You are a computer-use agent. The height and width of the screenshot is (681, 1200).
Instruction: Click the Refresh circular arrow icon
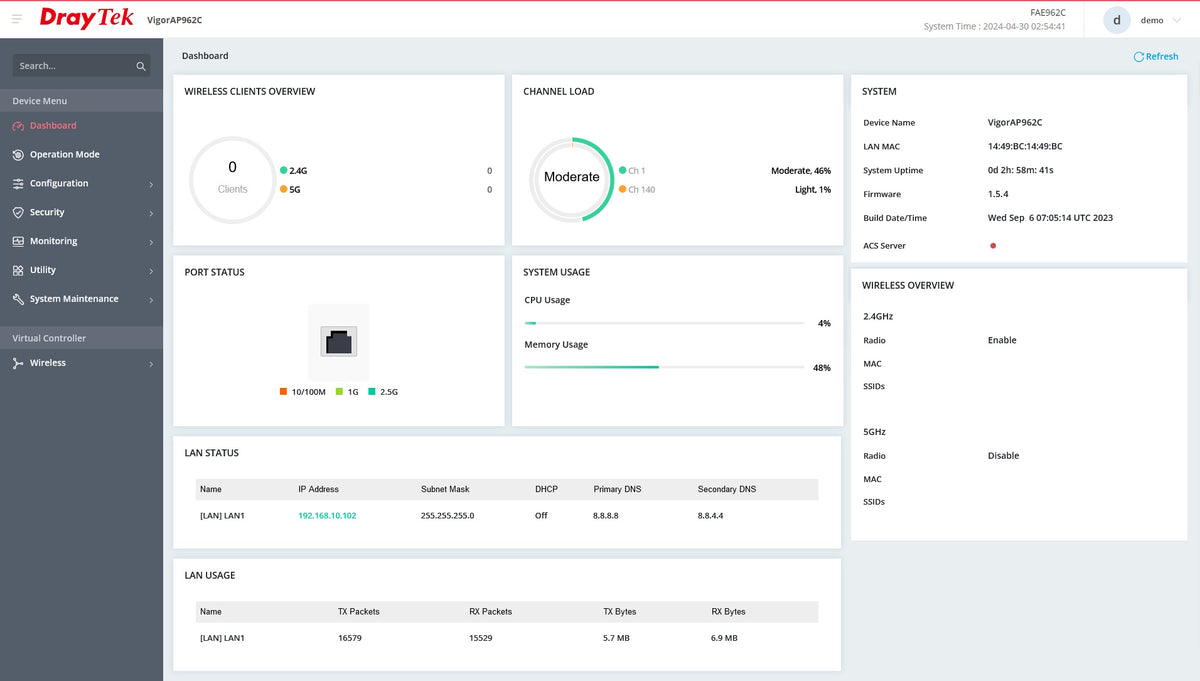(x=1138, y=57)
